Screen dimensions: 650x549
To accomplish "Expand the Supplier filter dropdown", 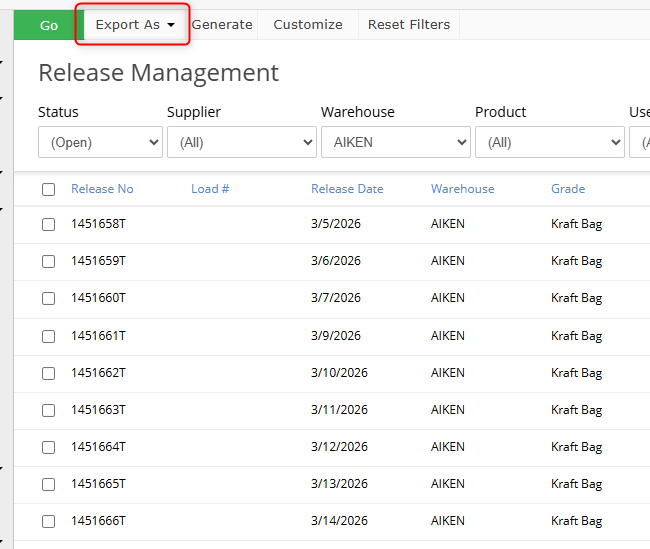I will pos(241,143).
